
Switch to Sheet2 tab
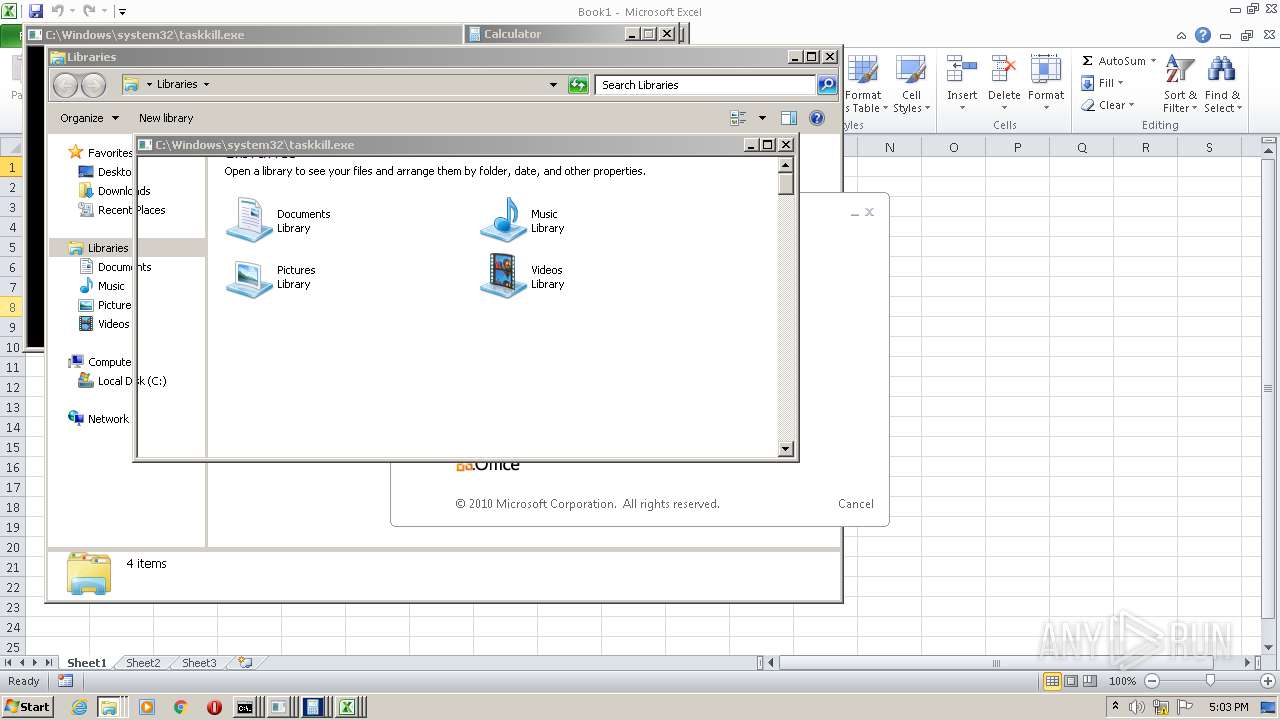click(x=143, y=662)
